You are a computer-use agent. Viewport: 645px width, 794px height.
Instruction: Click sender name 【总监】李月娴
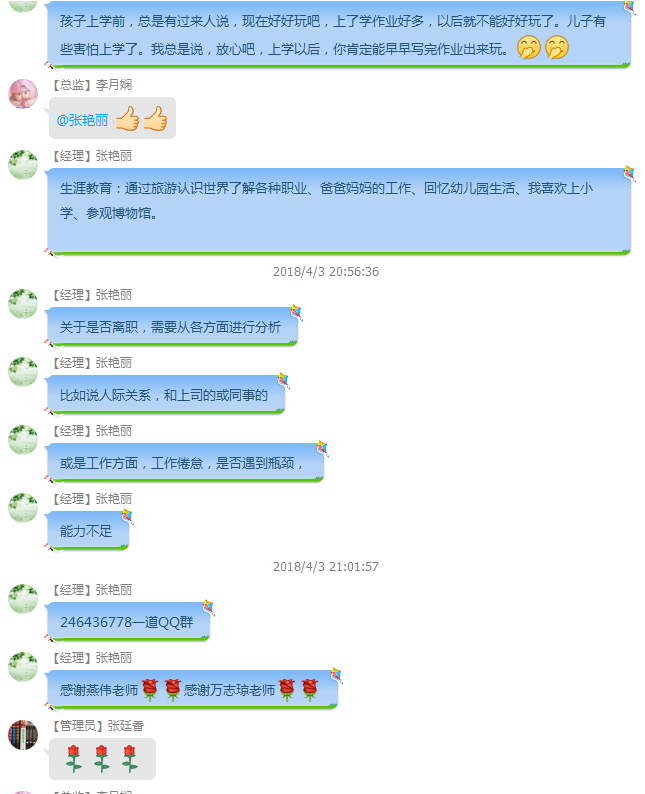92,85
